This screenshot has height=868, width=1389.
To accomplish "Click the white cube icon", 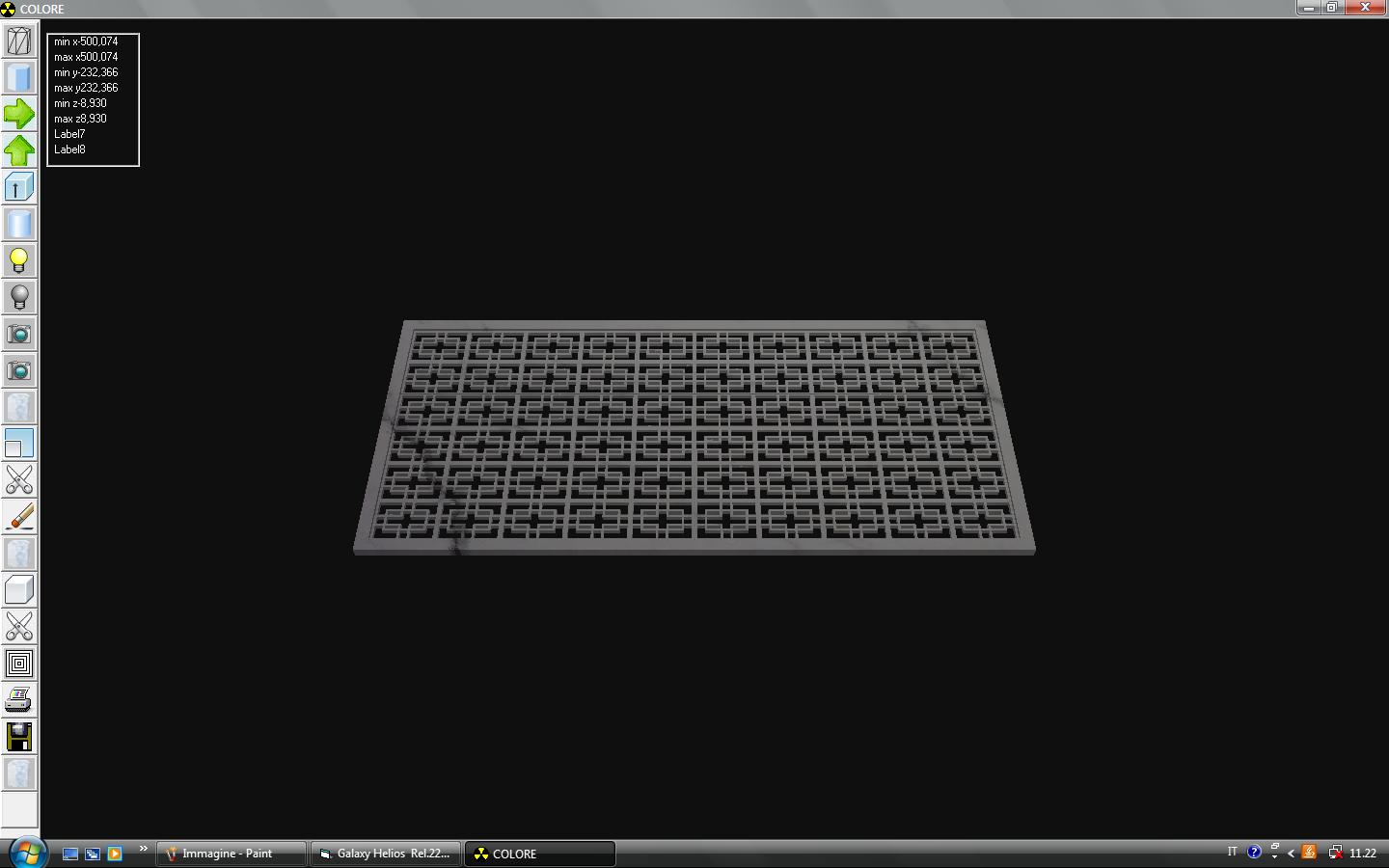I will click(19, 590).
